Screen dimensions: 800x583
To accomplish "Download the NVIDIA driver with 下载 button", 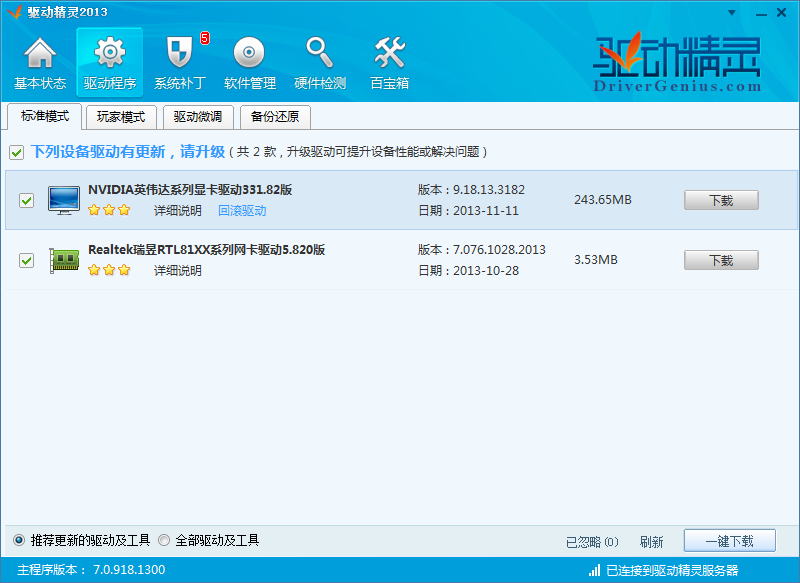I will tap(721, 200).
